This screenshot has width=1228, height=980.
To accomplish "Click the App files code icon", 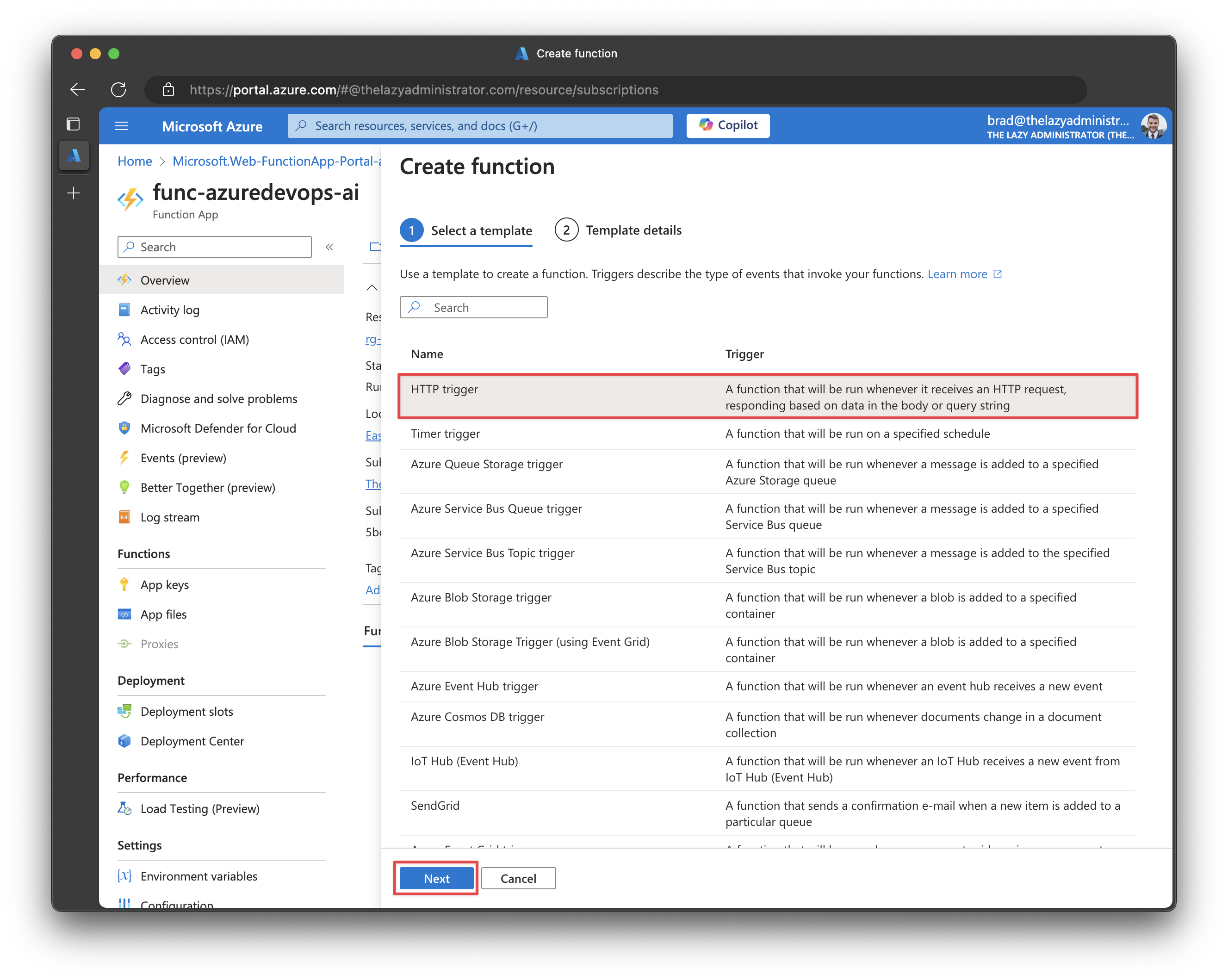I will pos(124,614).
